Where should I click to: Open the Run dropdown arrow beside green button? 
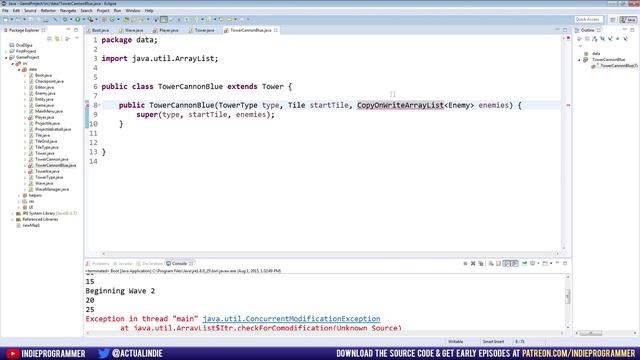click(84, 19)
